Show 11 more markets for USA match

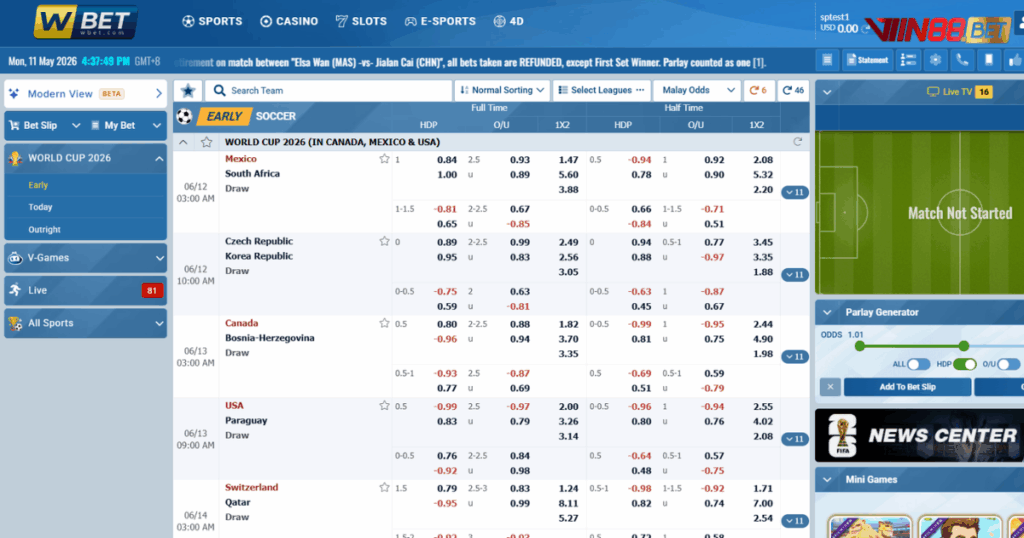[x=795, y=439]
